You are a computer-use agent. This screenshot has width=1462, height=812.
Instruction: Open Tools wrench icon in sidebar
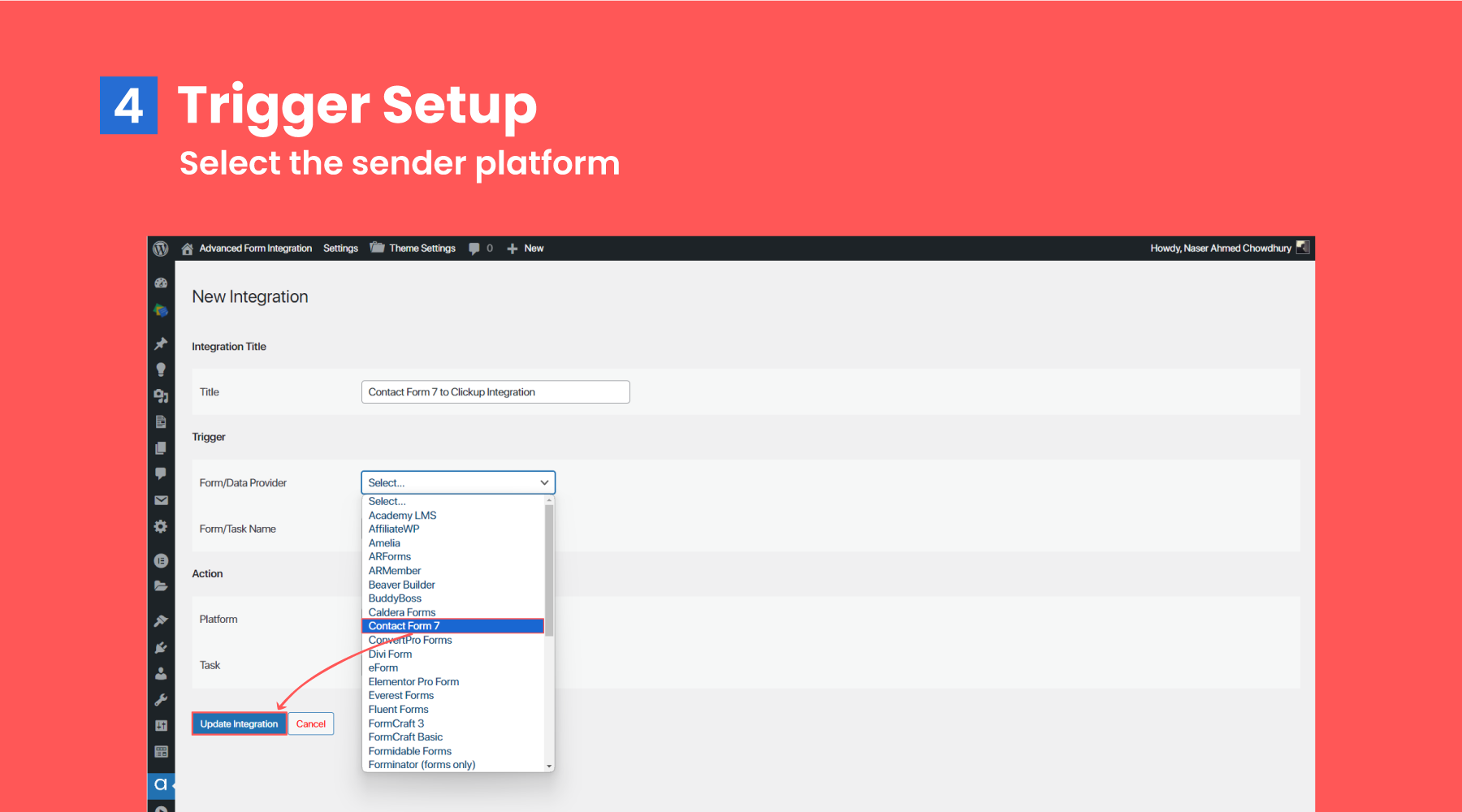161,699
